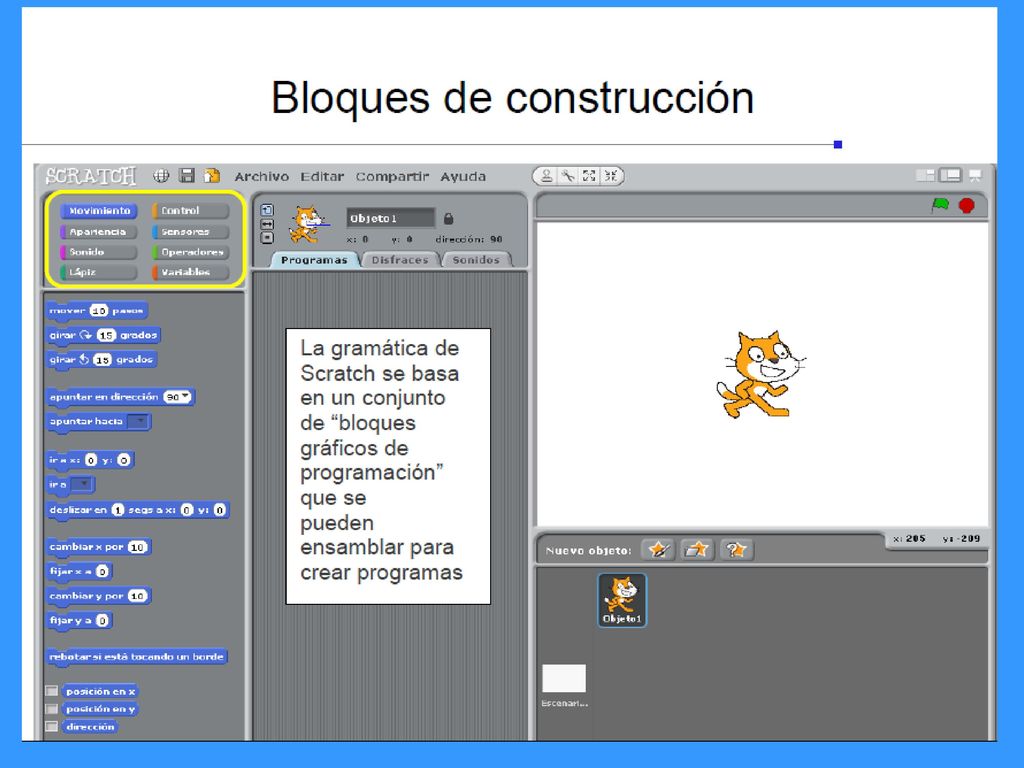Select the duplicate stamp tool
Viewport: 1024px width, 768px height.
coord(547,176)
